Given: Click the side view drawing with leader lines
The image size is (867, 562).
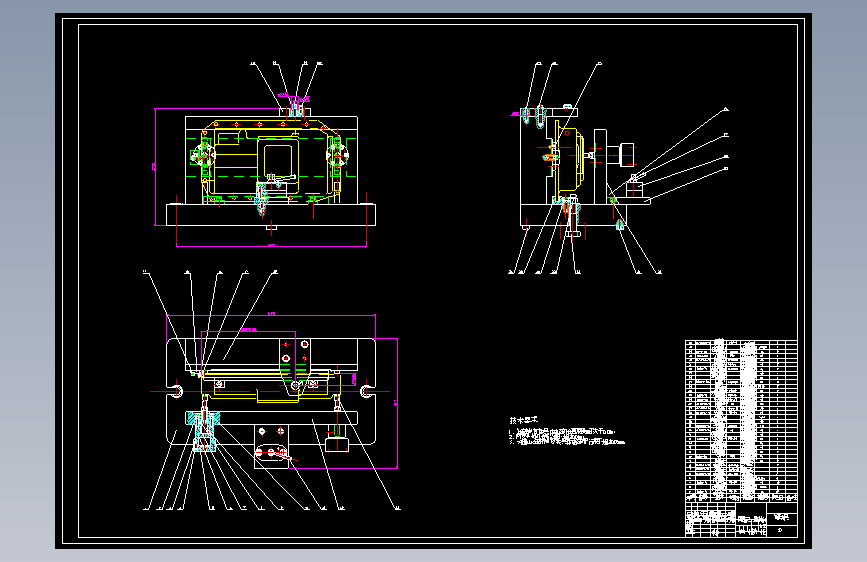Looking at the screenshot, I should tap(618, 169).
